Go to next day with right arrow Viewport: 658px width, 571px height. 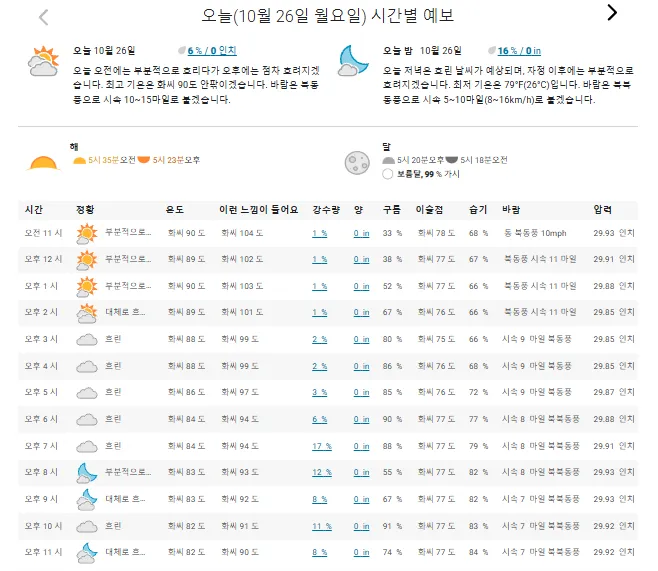(x=612, y=13)
